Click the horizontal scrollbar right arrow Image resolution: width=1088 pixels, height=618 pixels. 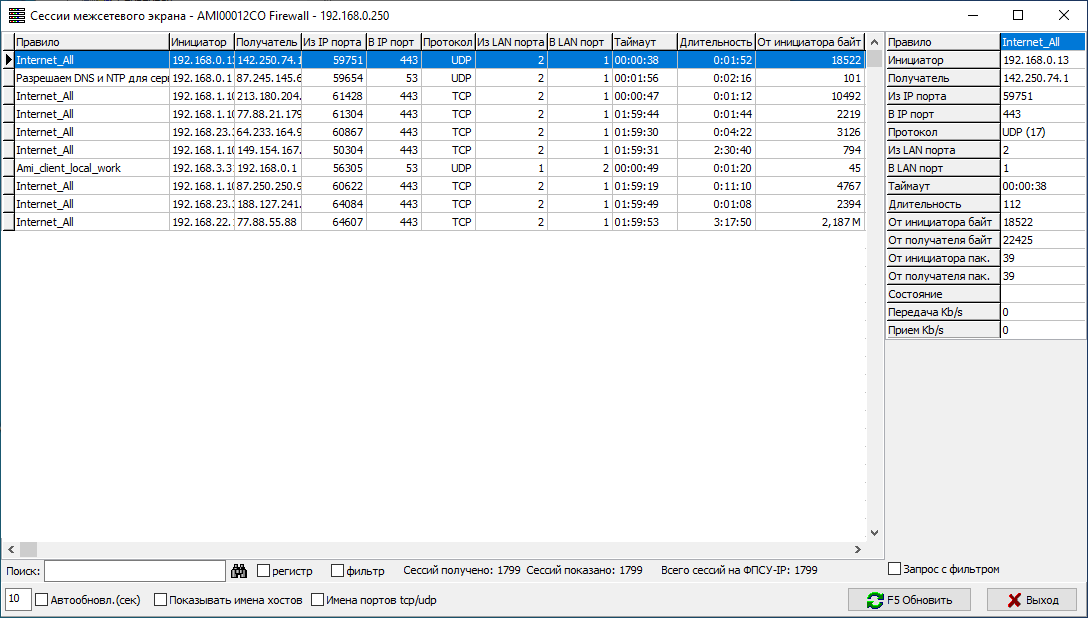click(x=856, y=550)
